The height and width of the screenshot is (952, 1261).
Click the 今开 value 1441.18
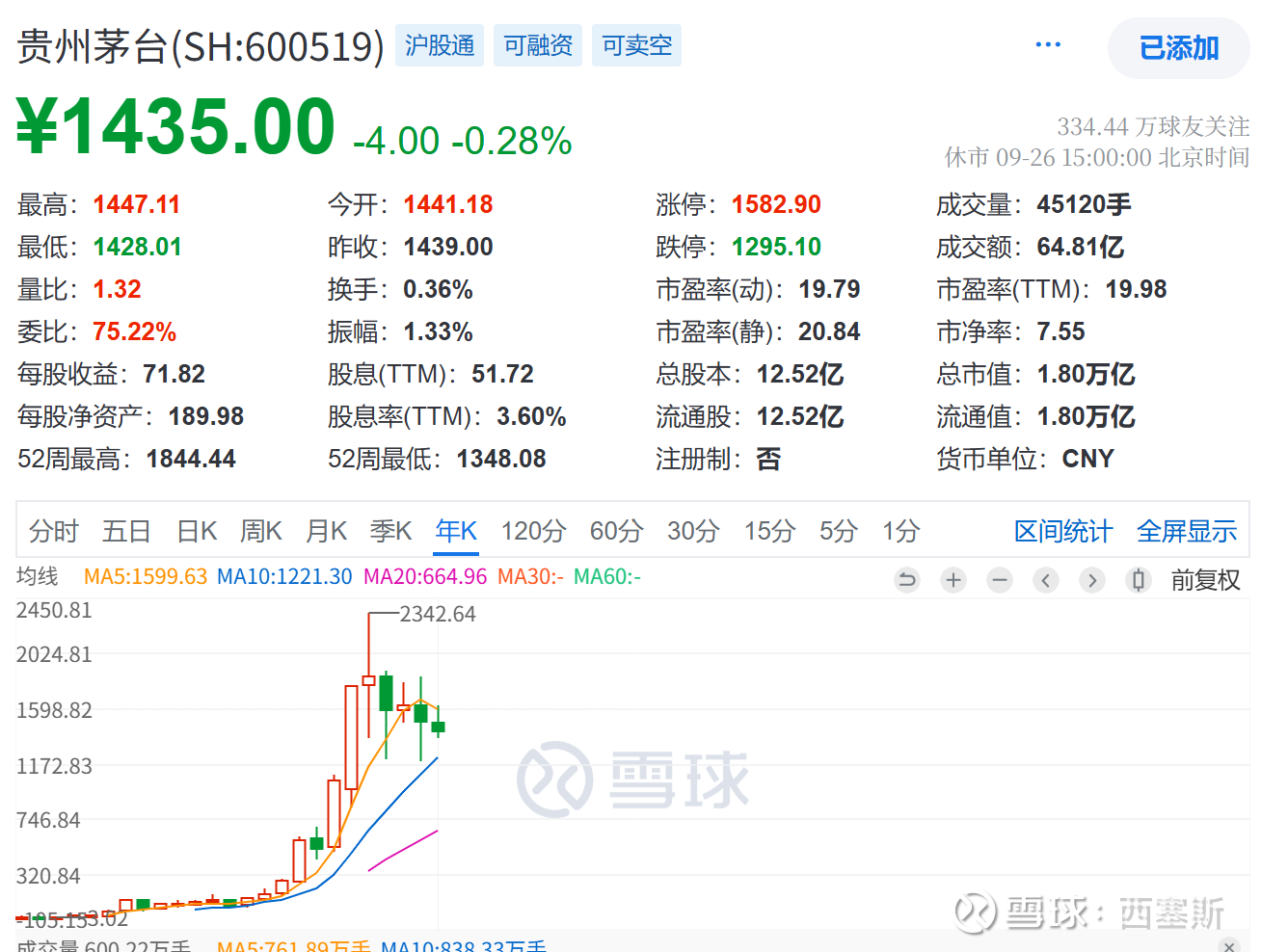tap(448, 204)
